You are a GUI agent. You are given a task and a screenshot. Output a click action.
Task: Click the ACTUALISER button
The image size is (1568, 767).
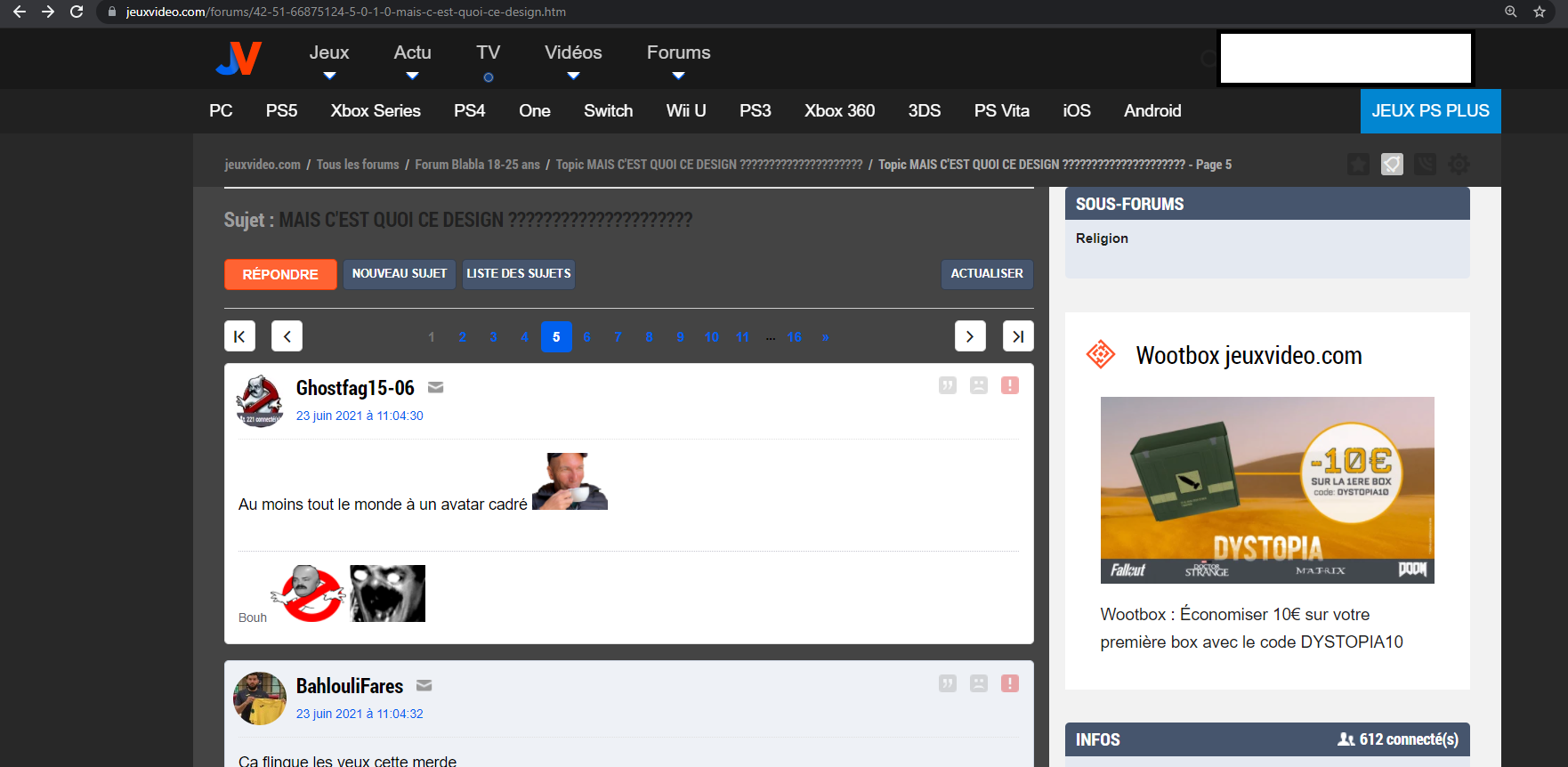pyautogui.click(x=987, y=274)
